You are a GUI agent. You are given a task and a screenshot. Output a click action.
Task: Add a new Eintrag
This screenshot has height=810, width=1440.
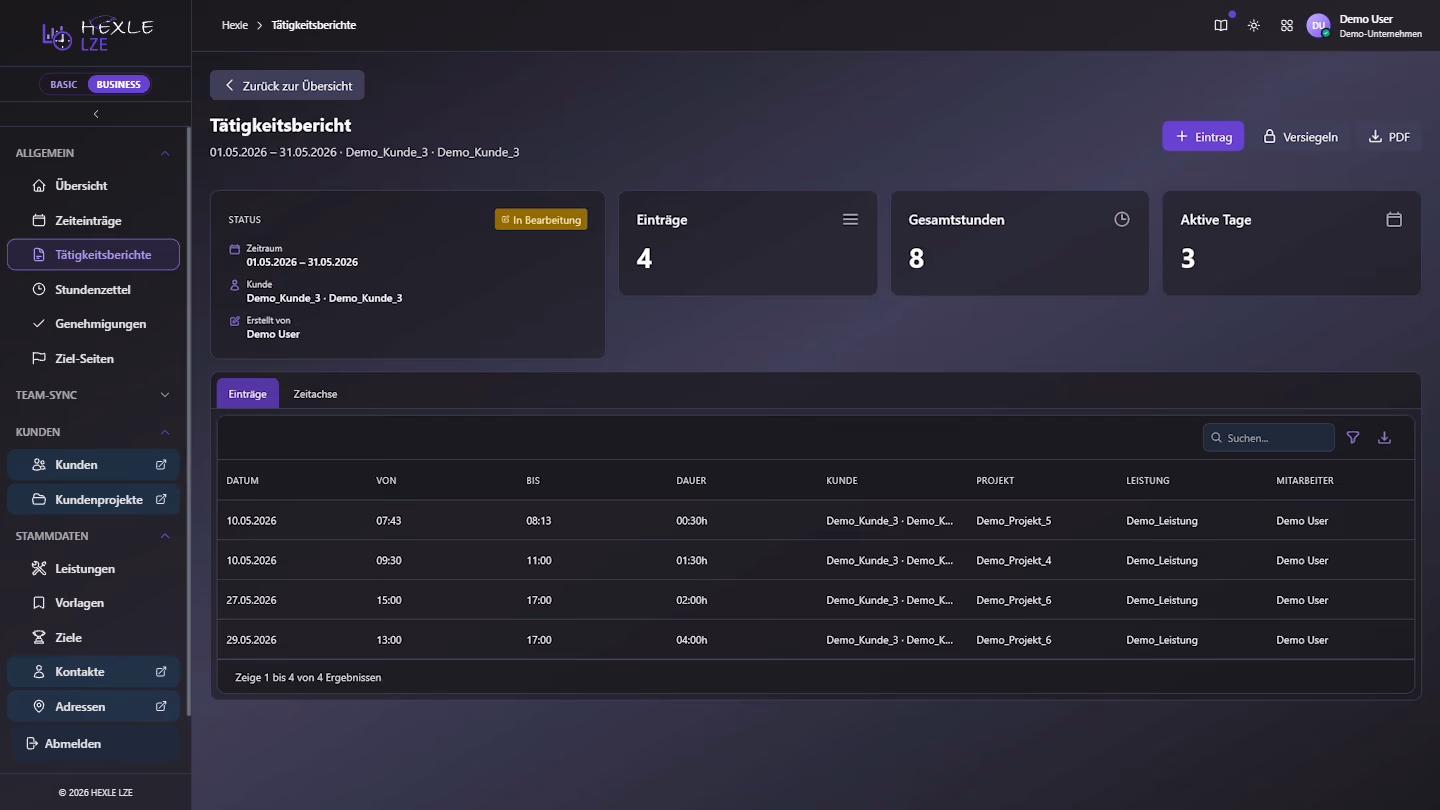(x=1203, y=136)
